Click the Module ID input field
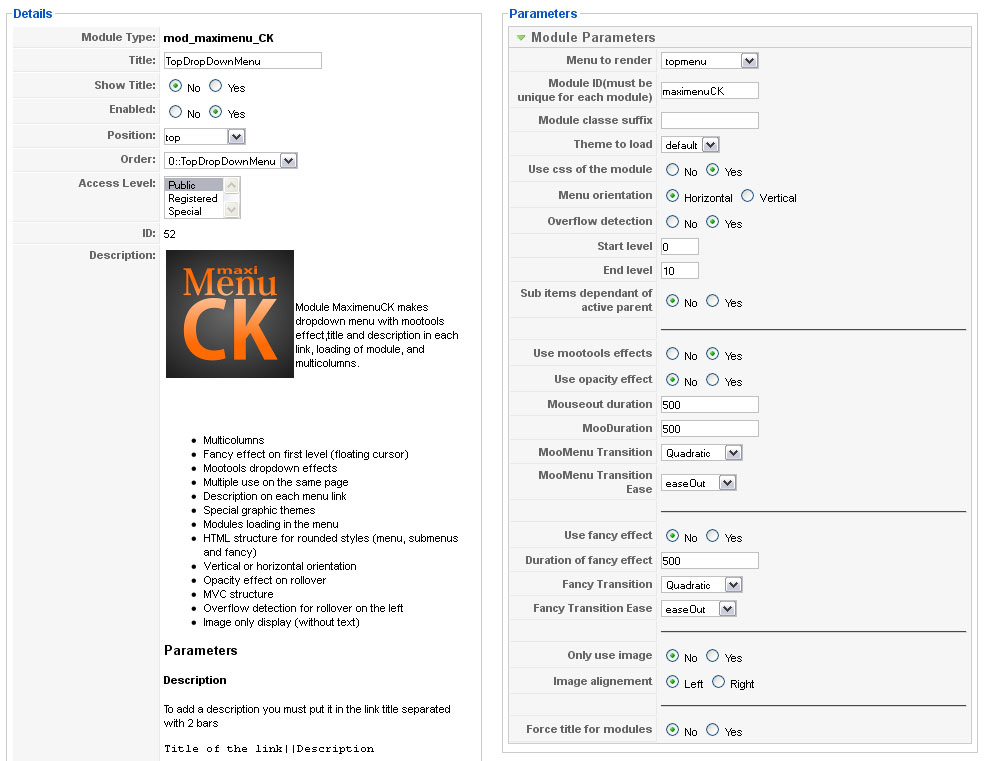988x761 pixels. tap(709, 91)
